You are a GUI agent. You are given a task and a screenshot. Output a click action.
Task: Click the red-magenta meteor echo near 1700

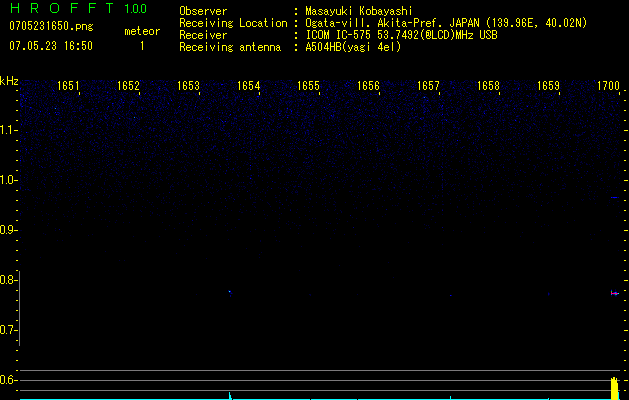pyautogui.click(x=615, y=293)
